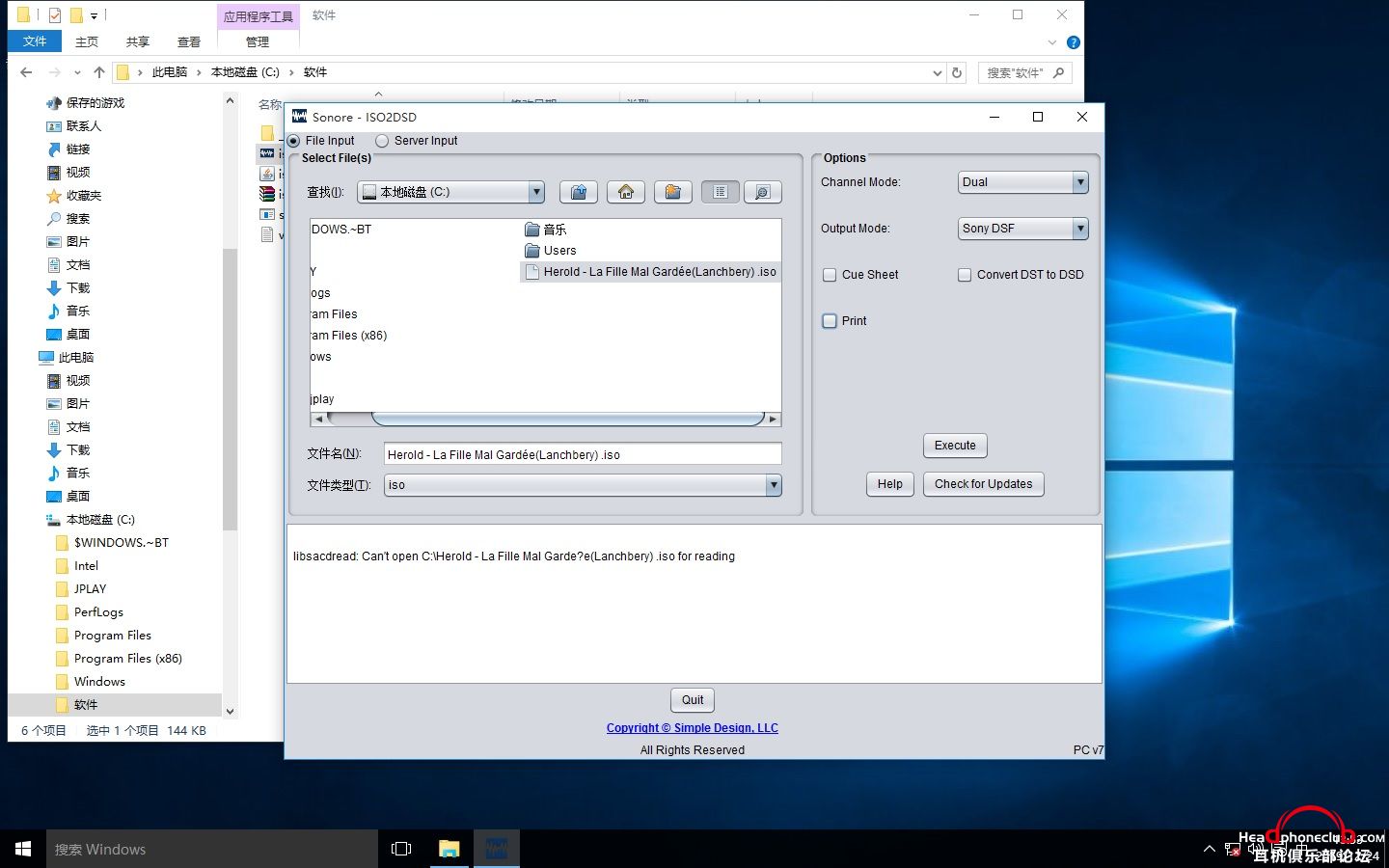Open Explorer quick access toolbar dropdown
This screenshot has width=1389, height=868.
click(94, 15)
